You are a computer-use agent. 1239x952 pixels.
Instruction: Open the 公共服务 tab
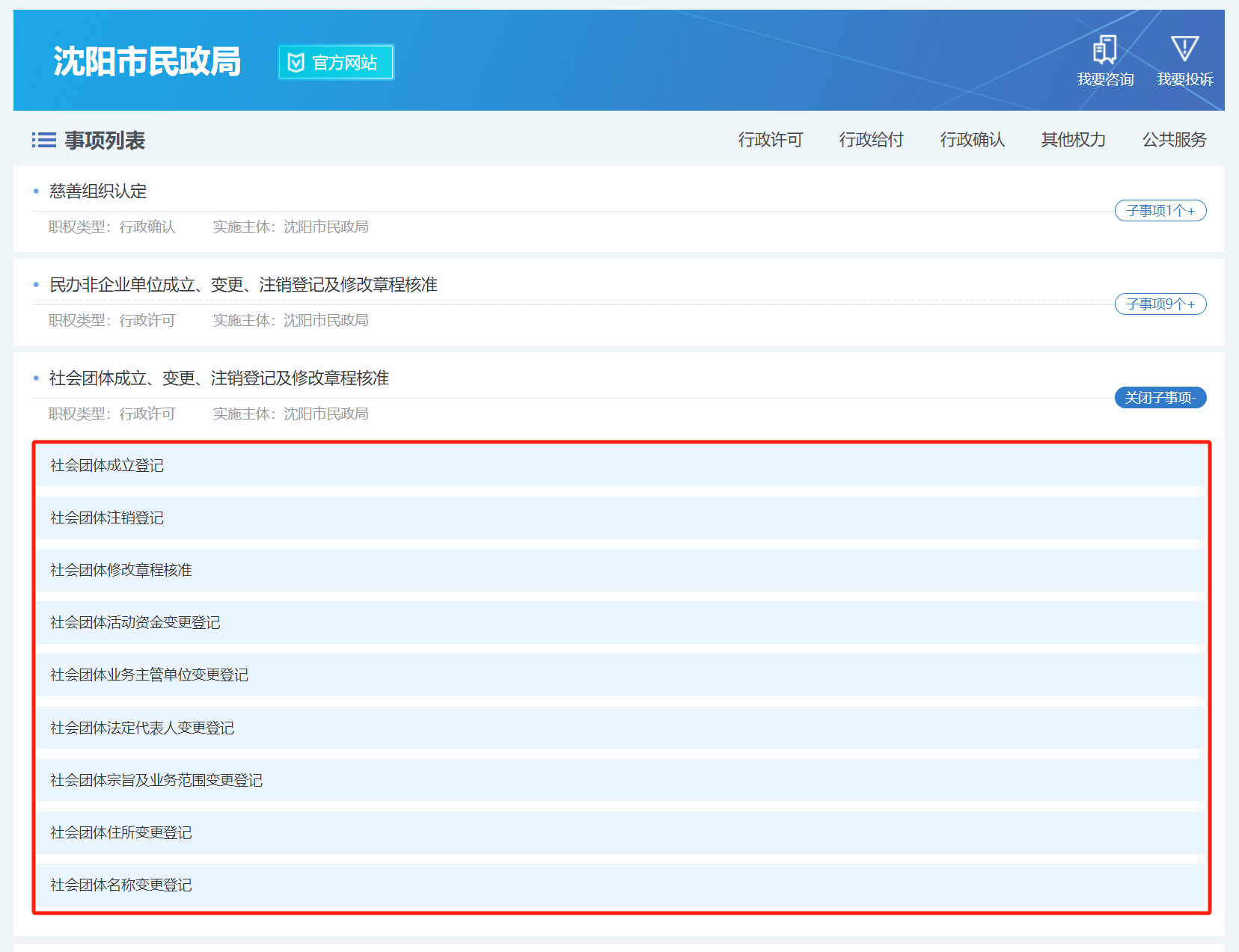click(1174, 140)
